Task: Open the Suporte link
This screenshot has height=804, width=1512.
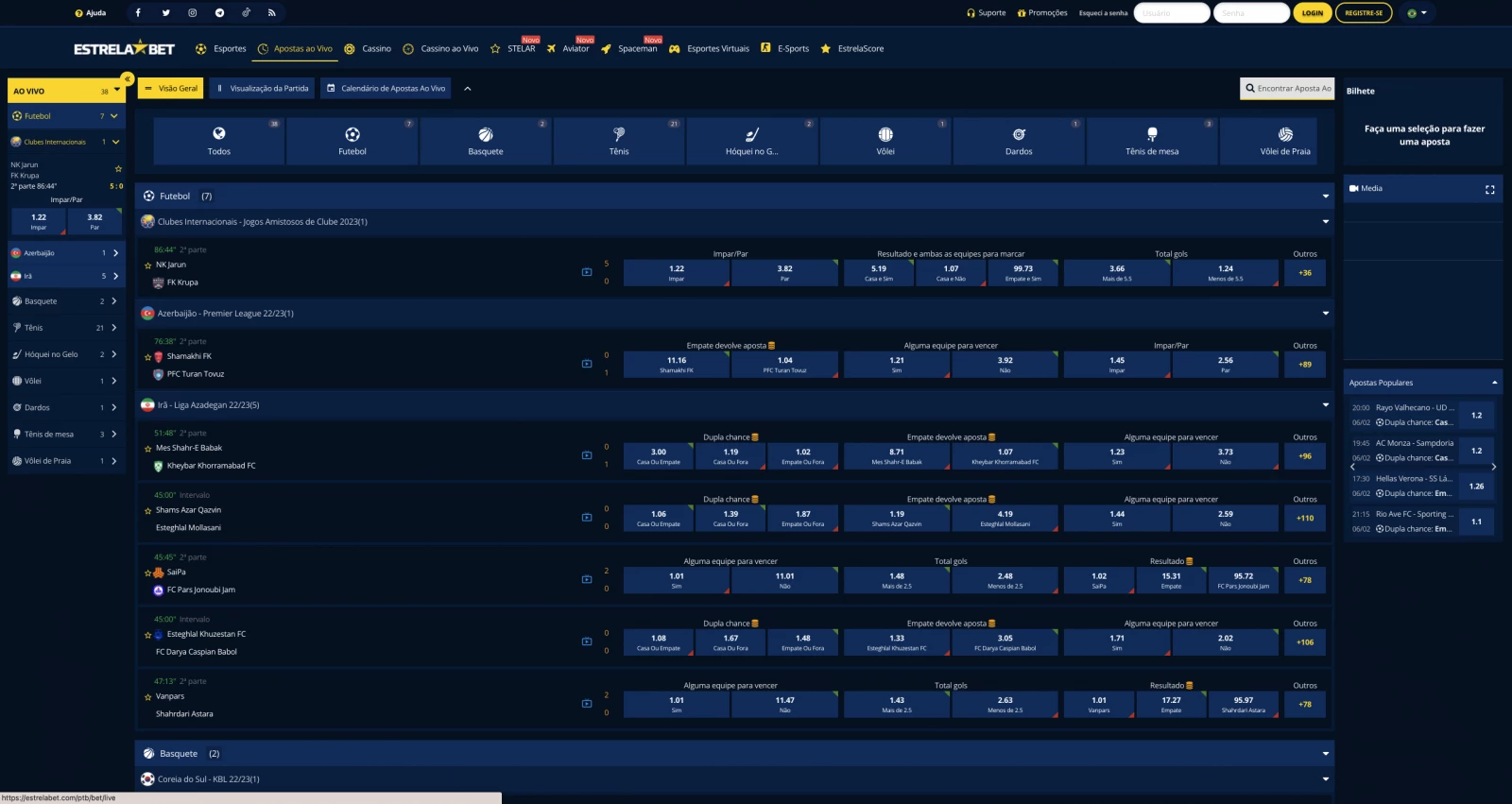Action: [x=986, y=13]
